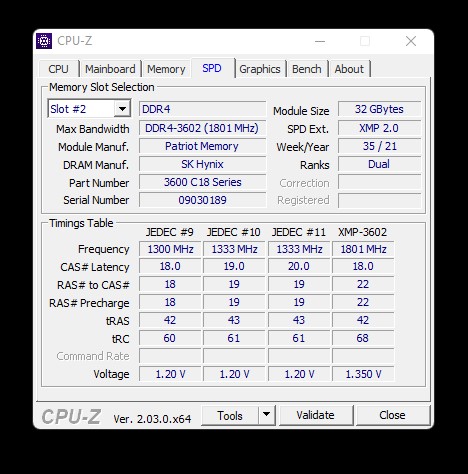The image size is (468, 474).
Task: Click the 1.350 V XMP voltage cell
Action: coord(363,374)
